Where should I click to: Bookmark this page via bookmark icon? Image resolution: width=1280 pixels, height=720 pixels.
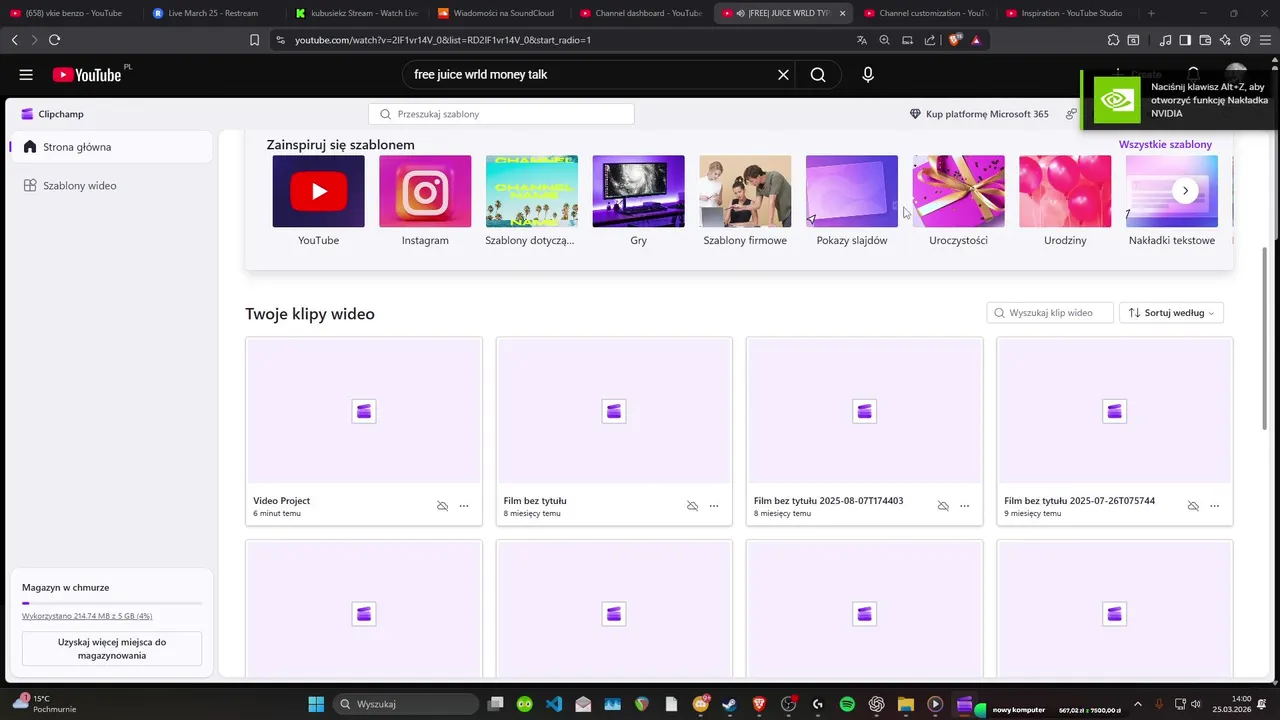[x=254, y=40]
